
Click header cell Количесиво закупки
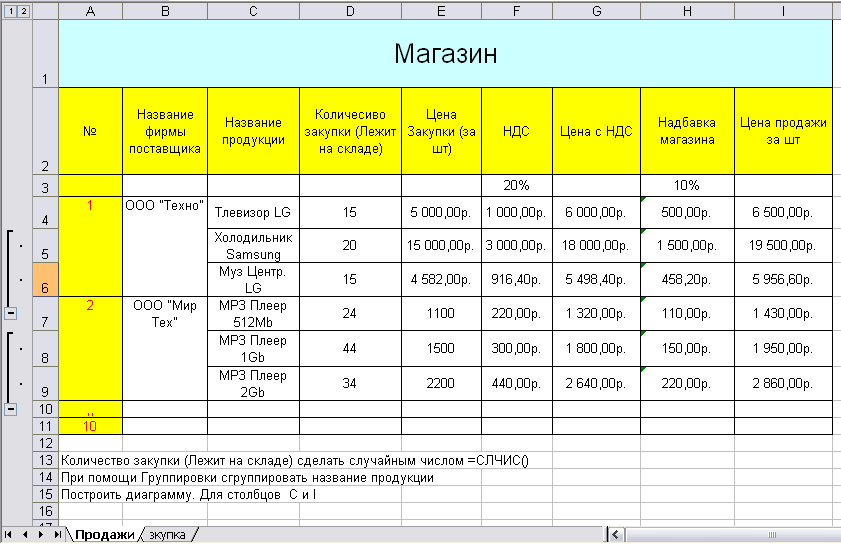350,131
